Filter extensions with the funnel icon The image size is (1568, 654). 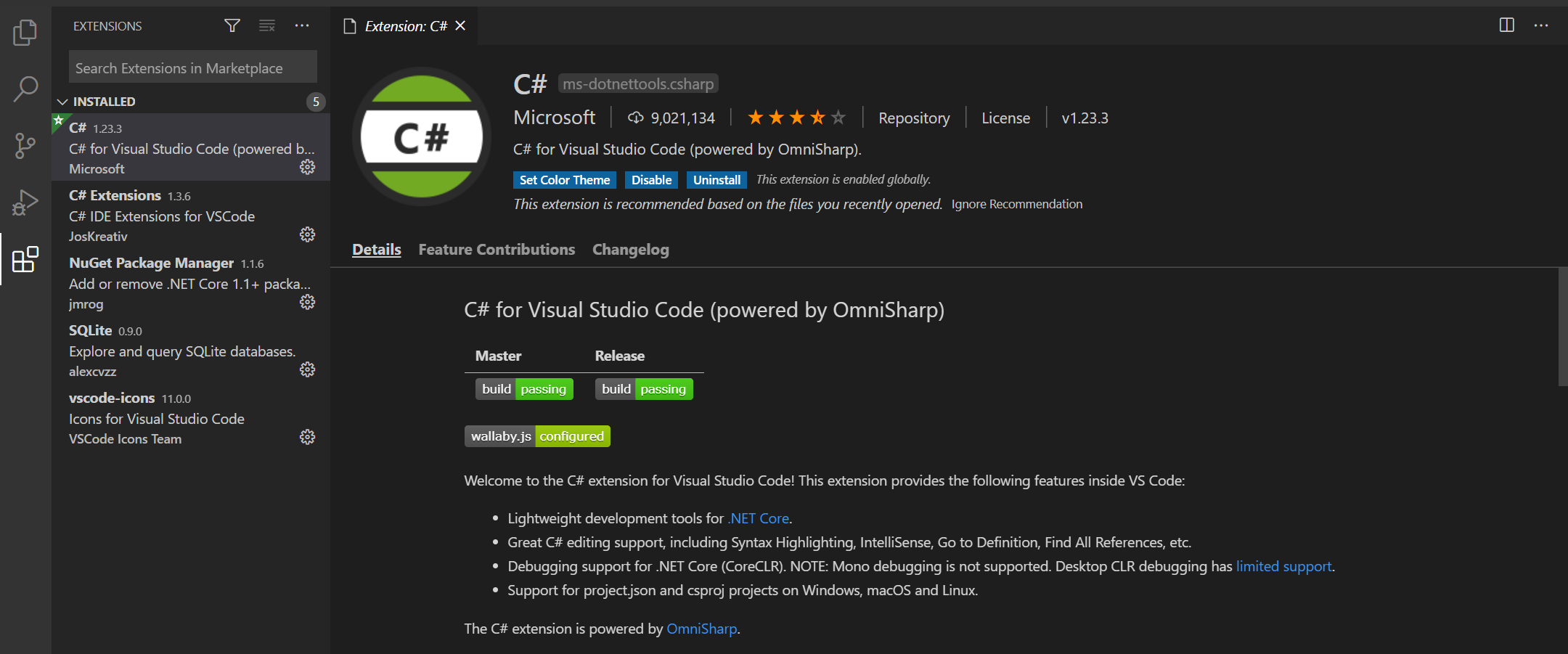232,26
